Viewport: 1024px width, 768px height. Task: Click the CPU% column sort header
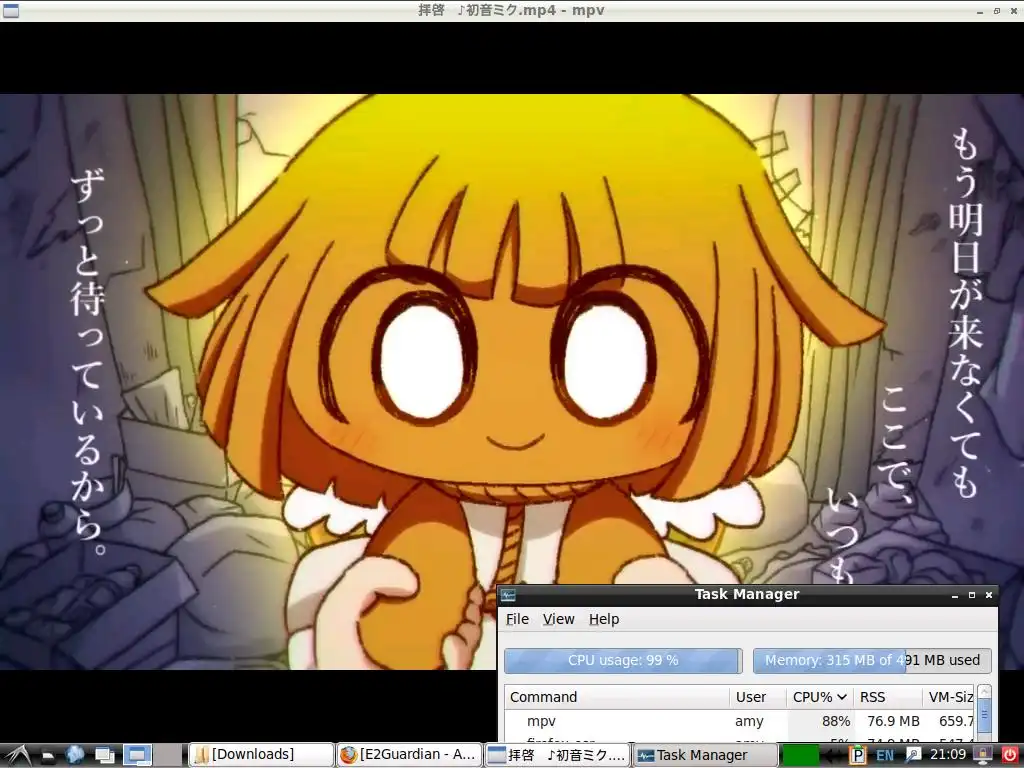point(820,697)
